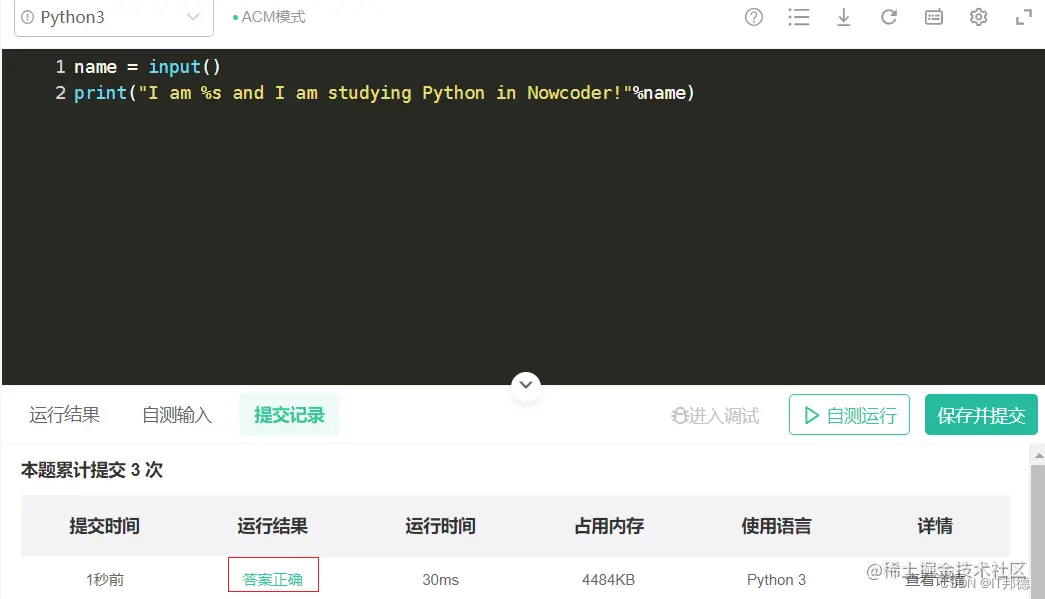Click the 使用语言 column header
1045x599 pixels.
(x=776, y=526)
